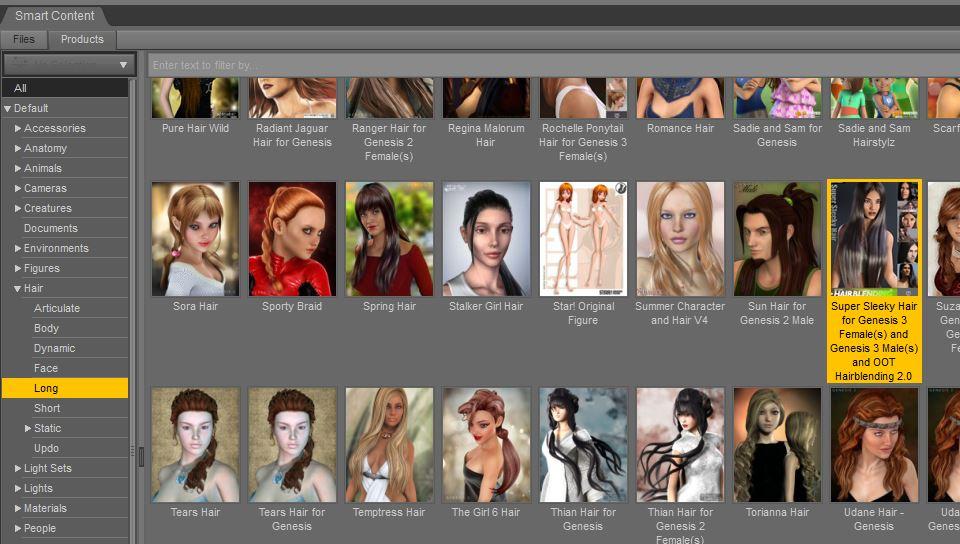Expand the People category
This screenshot has height=544, width=960.
click(18, 528)
